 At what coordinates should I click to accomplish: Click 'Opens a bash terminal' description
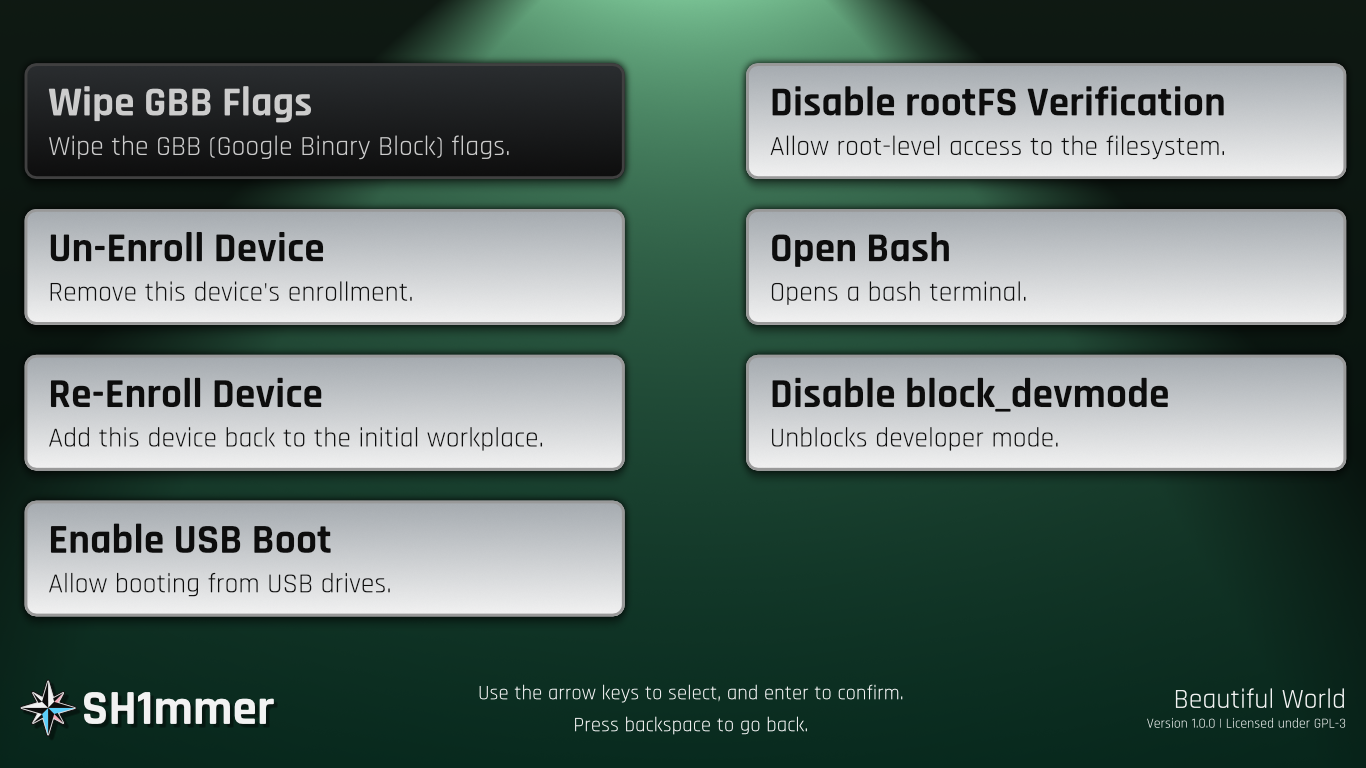898,293
